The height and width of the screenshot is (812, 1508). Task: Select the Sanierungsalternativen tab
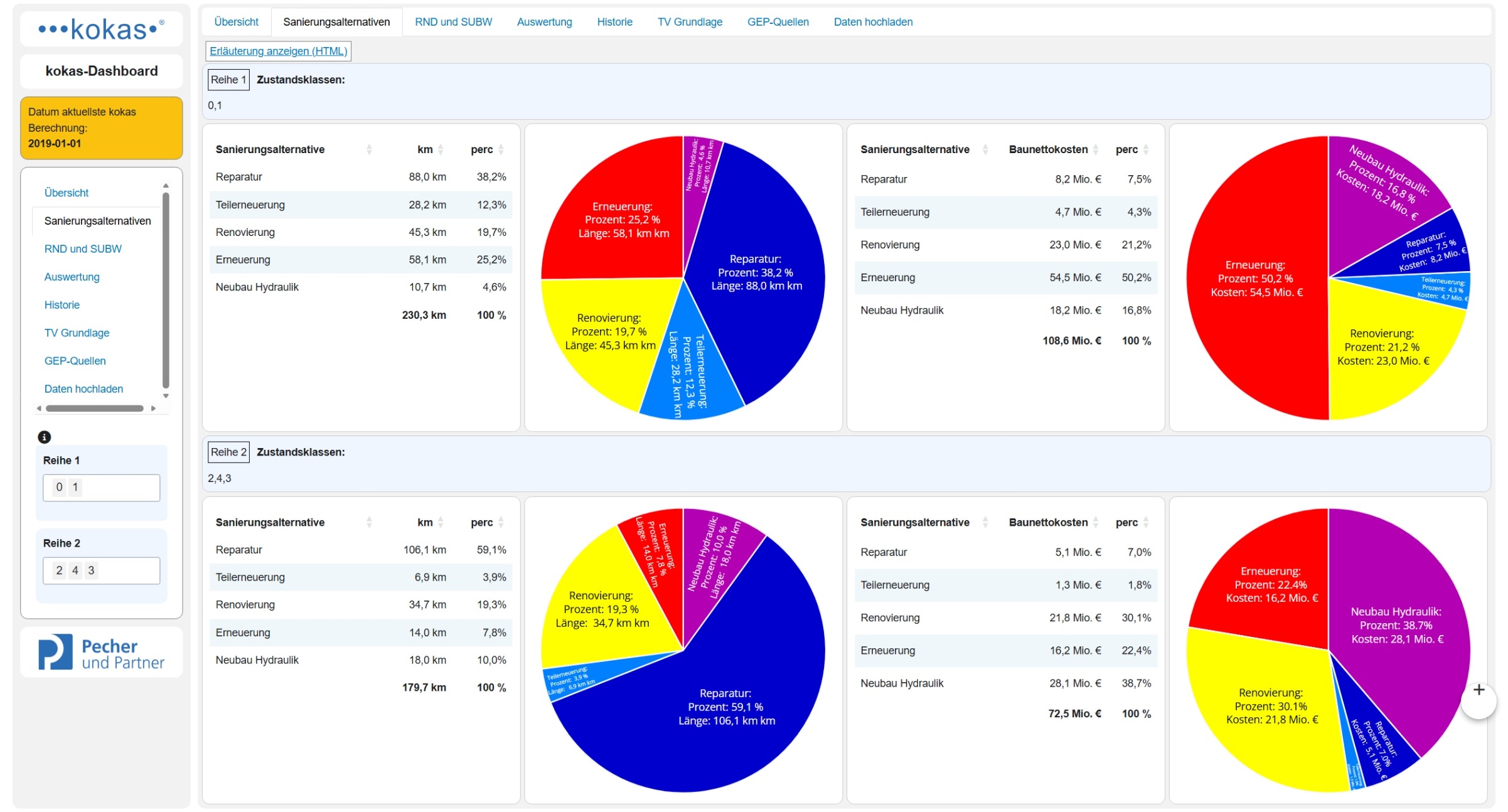[336, 22]
